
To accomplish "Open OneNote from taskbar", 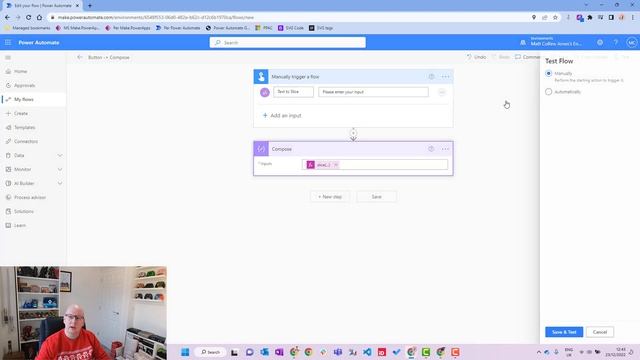I will pos(279,352).
